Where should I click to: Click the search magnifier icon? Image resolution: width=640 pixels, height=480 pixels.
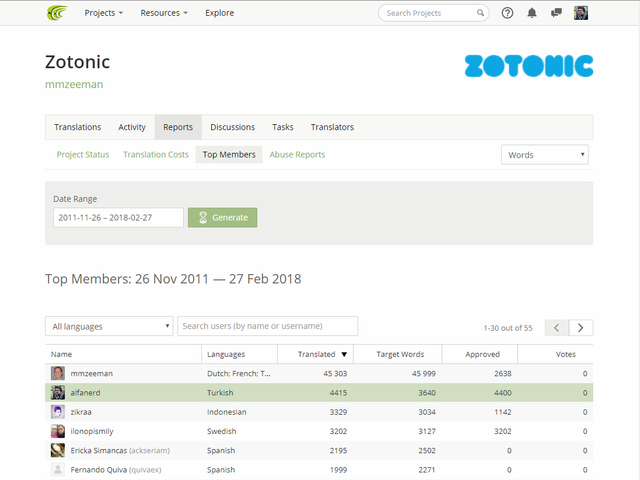[480, 13]
